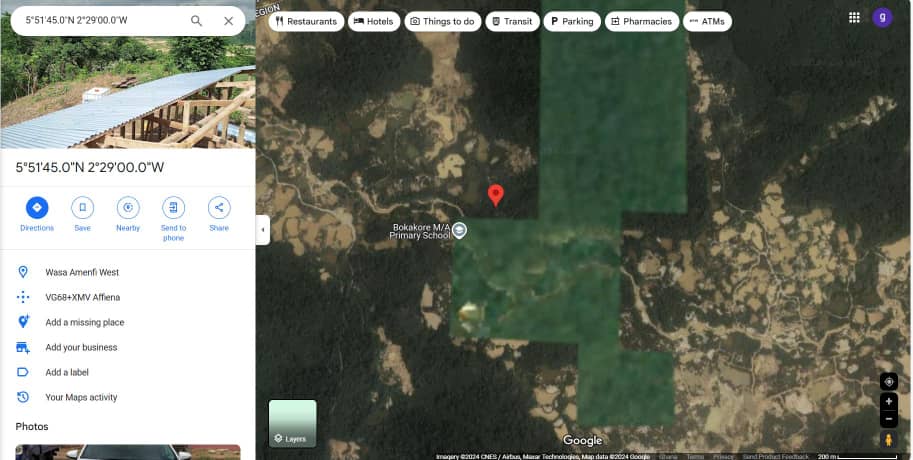Open Nearby search
The image size is (913, 460).
(128, 214)
